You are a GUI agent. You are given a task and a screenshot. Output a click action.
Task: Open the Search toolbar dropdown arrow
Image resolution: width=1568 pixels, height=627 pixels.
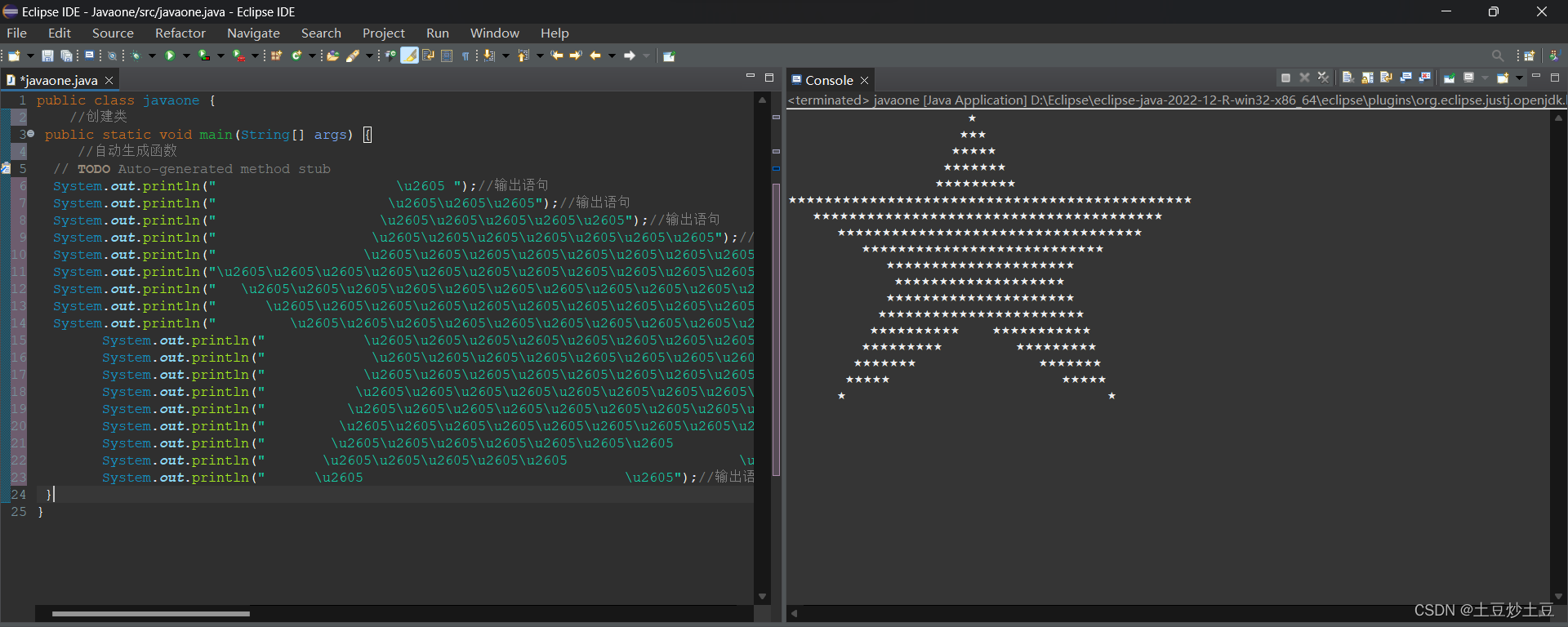coord(369,56)
